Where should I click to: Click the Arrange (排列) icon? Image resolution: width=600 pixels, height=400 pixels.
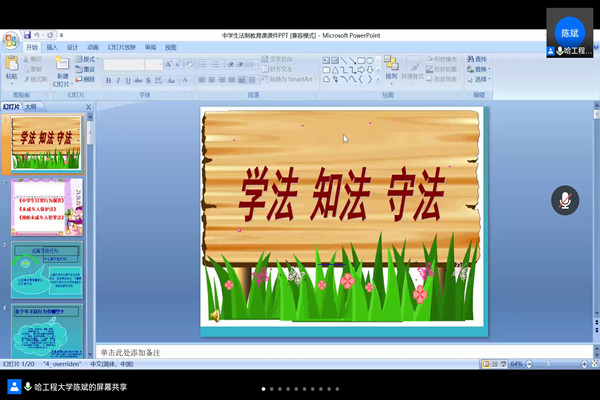click(x=391, y=66)
